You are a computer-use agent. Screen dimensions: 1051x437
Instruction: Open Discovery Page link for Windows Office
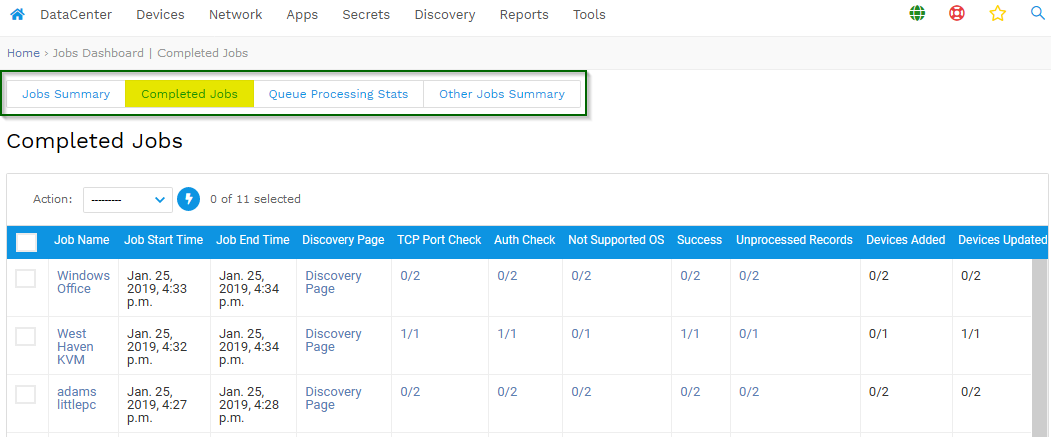[333, 282]
